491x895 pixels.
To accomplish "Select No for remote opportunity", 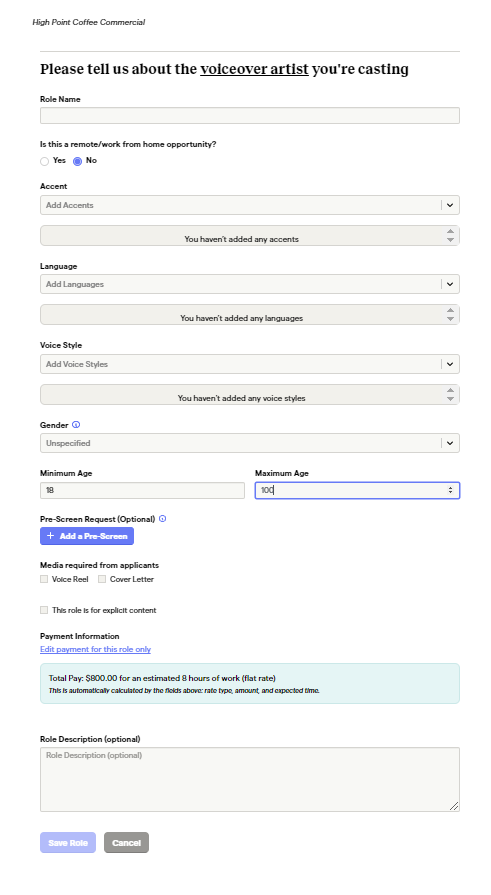I will (78, 162).
